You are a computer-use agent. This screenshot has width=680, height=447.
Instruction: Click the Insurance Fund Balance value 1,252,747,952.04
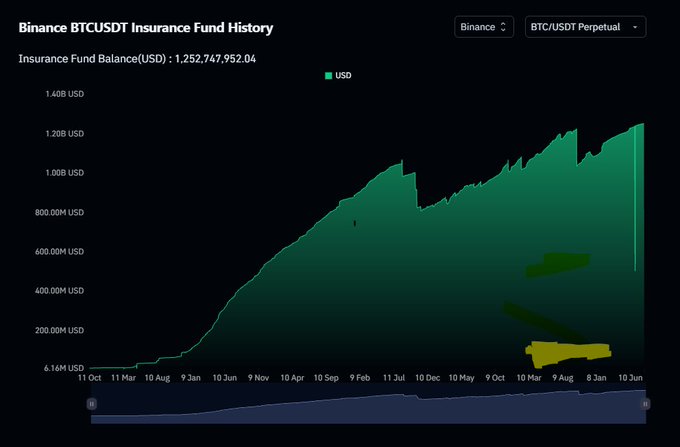[x=216, y=59]
